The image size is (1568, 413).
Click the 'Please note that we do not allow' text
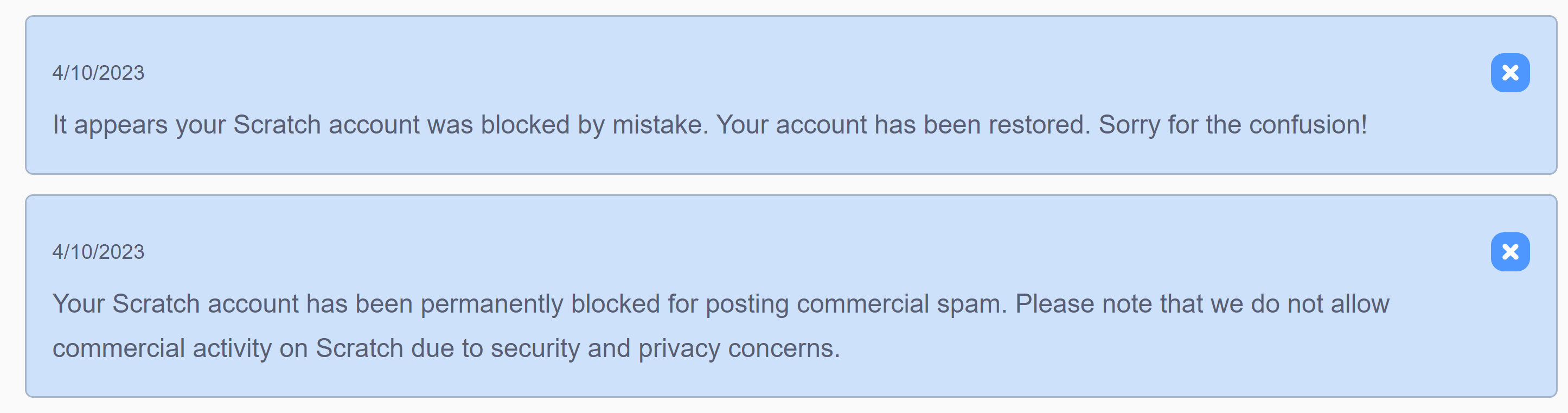click(1202, 304)
